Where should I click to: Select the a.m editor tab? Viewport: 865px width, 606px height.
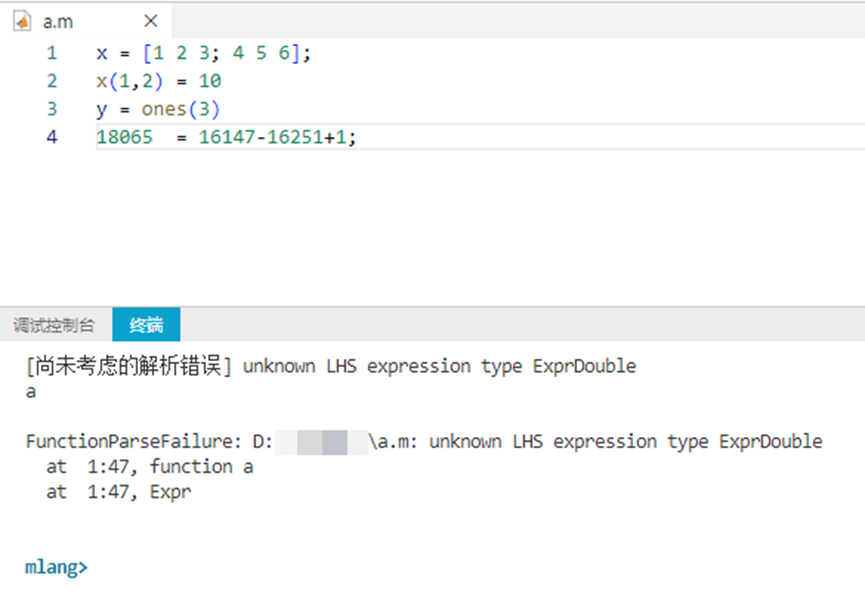(87, 22)
